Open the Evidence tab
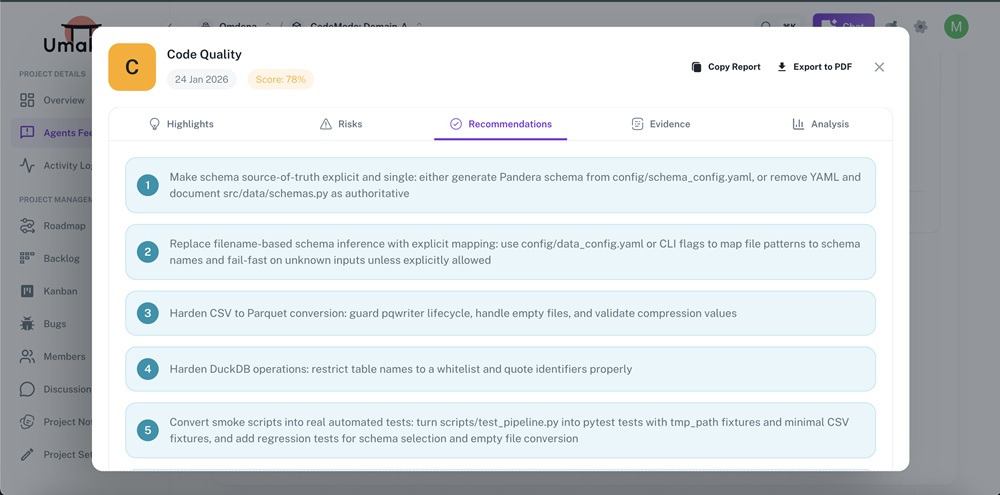1000x495 pixels. (x=660, y=124)
